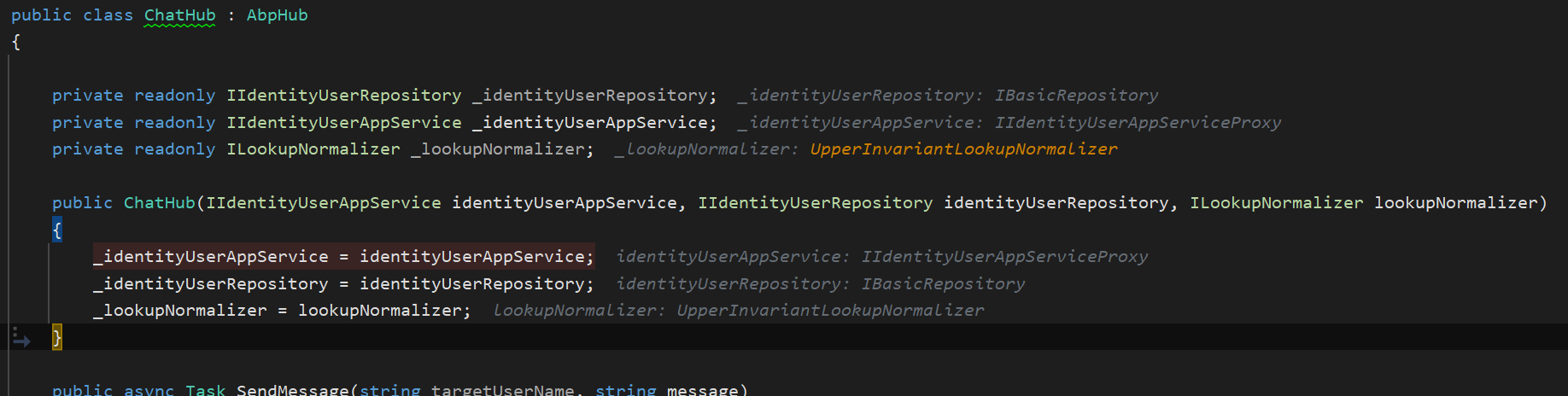Viewport: 1568px width, 396px height.
Task: Click the targetUserName parameter
Action: (502, 390)
